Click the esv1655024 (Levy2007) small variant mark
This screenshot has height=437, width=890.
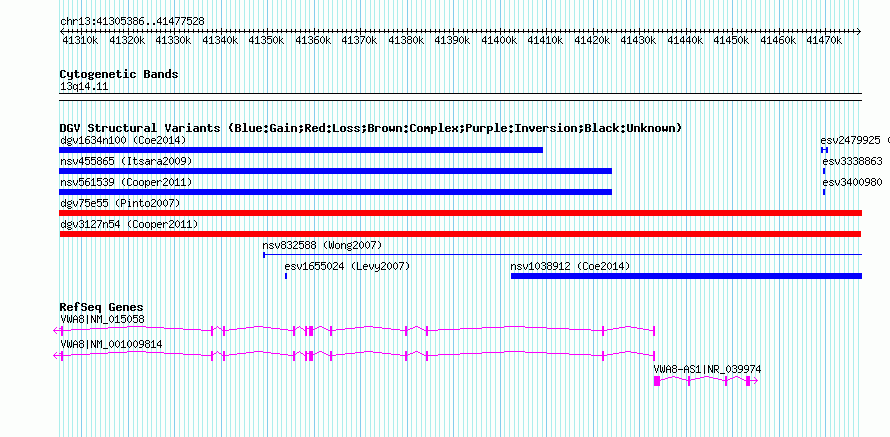[x=286, y=276]
